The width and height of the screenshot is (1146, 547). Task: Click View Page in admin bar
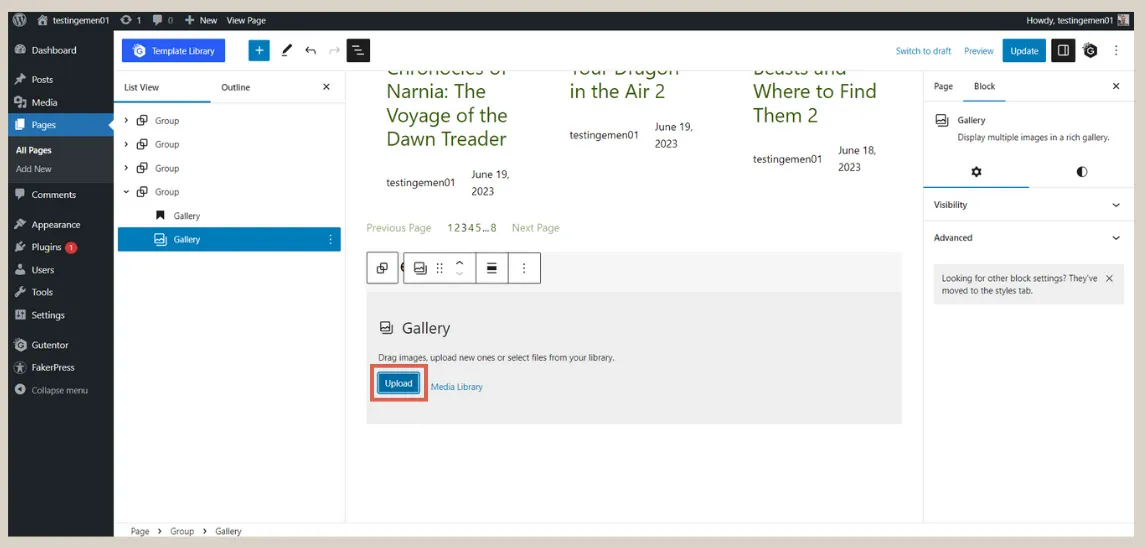[x=246, y=20]
